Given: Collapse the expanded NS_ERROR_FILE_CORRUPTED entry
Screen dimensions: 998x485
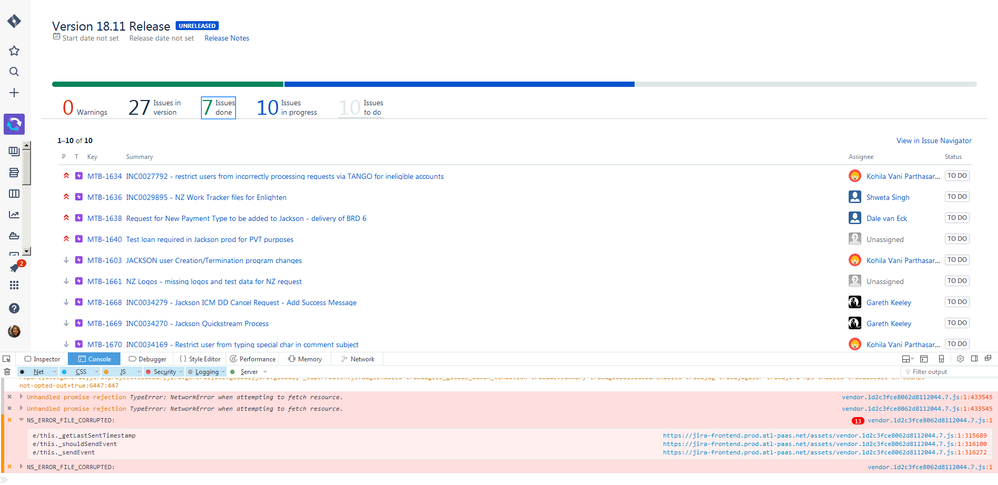Looking at the screenshot, I should point(22,420).
